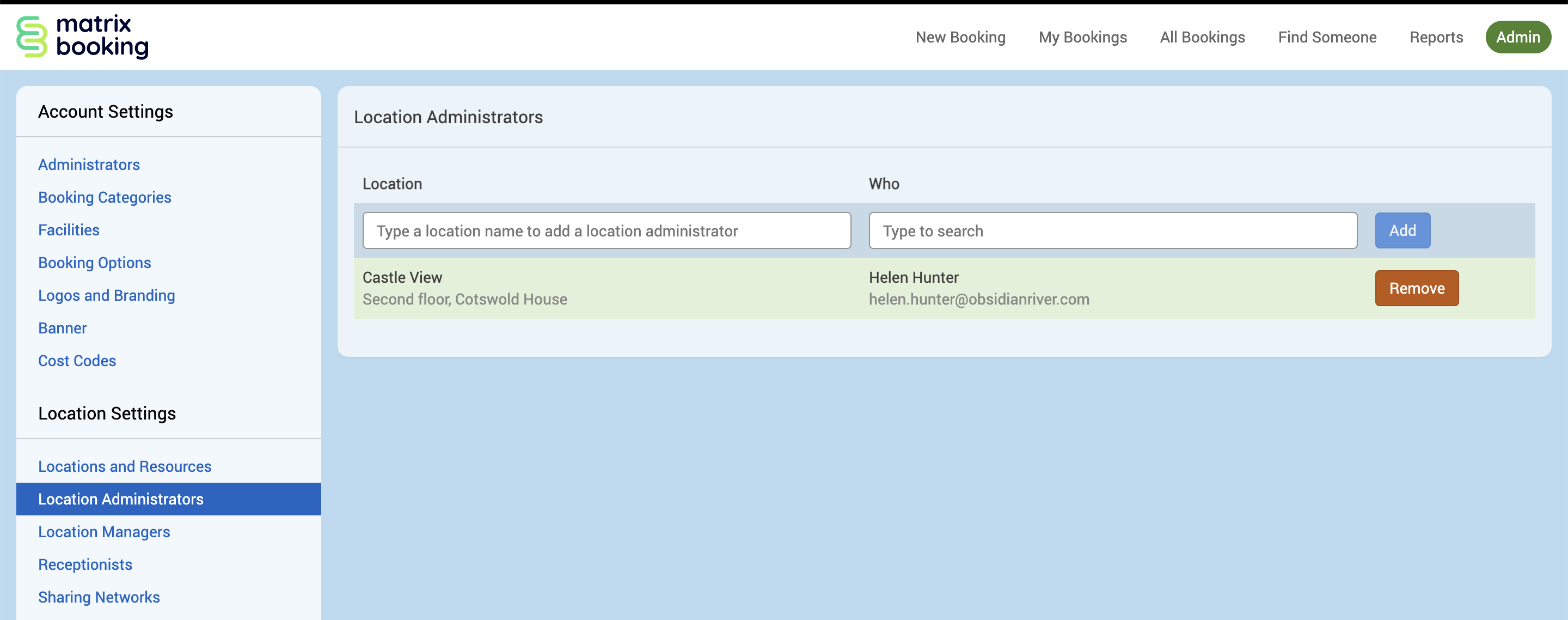Go to My Bookings
This screenshot has height=620, width=1568.
click(1082, 37)
